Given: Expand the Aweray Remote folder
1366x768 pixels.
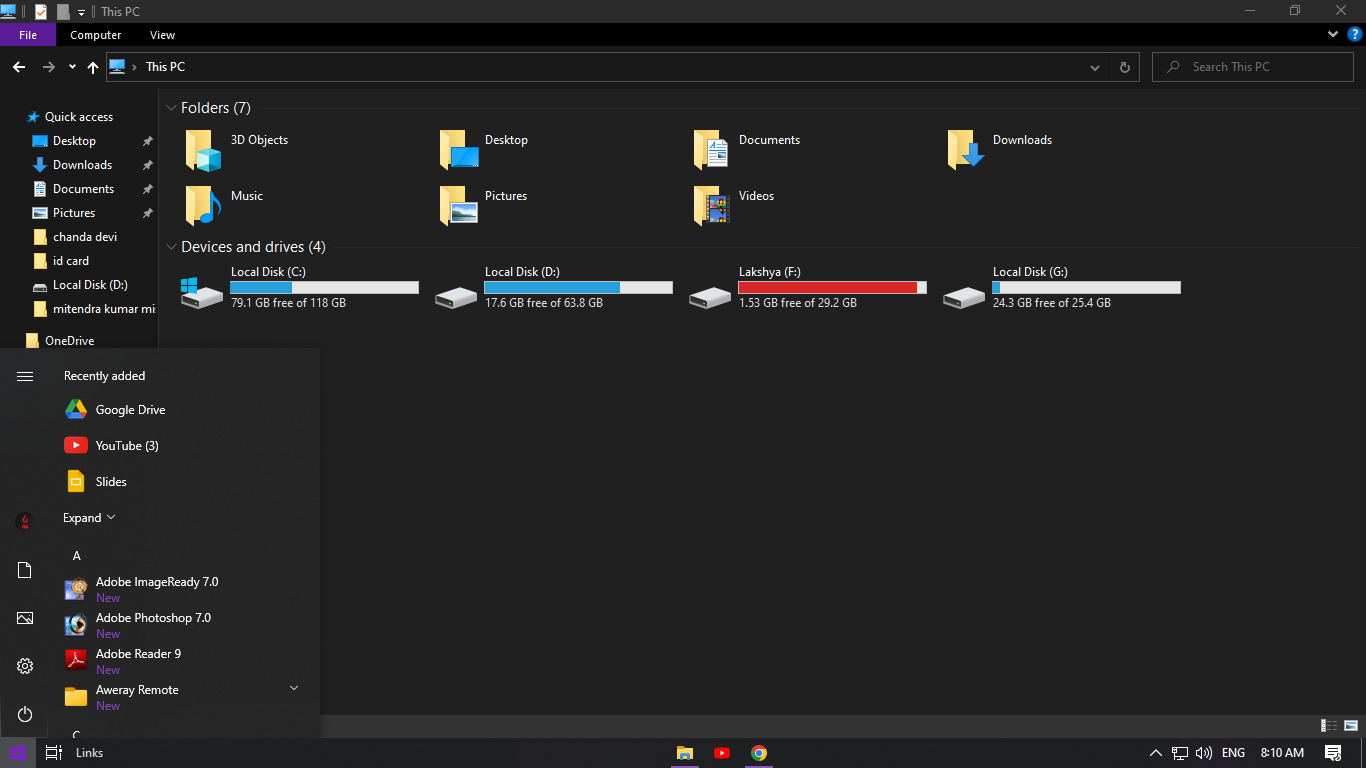Looking at the screenshot, I should click(294, 688).
